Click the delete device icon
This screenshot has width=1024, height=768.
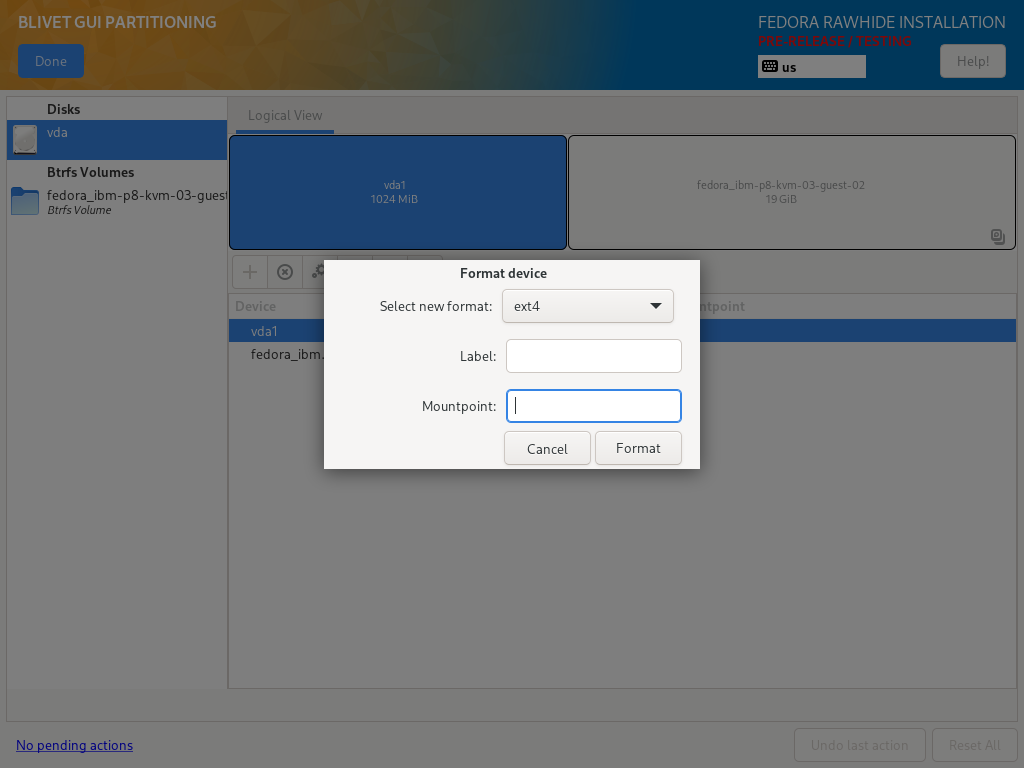285,272
